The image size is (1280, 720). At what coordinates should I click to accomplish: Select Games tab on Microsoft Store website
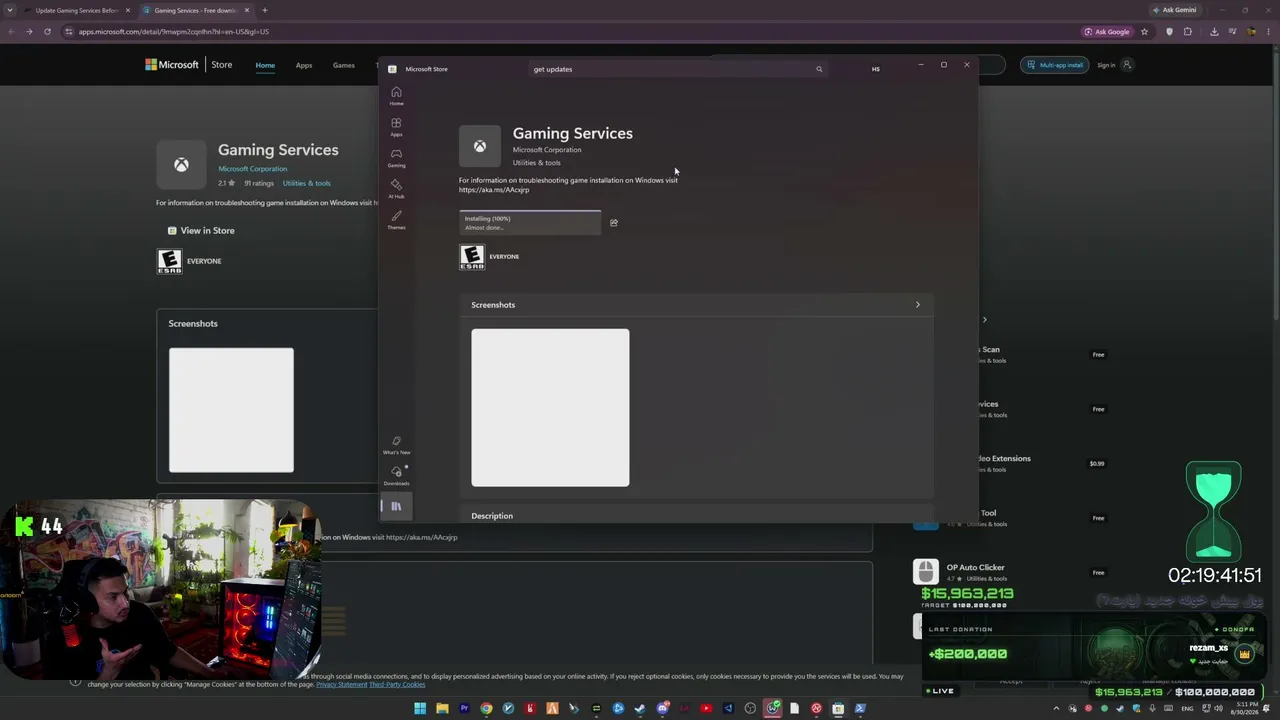(x=344, y=65)
